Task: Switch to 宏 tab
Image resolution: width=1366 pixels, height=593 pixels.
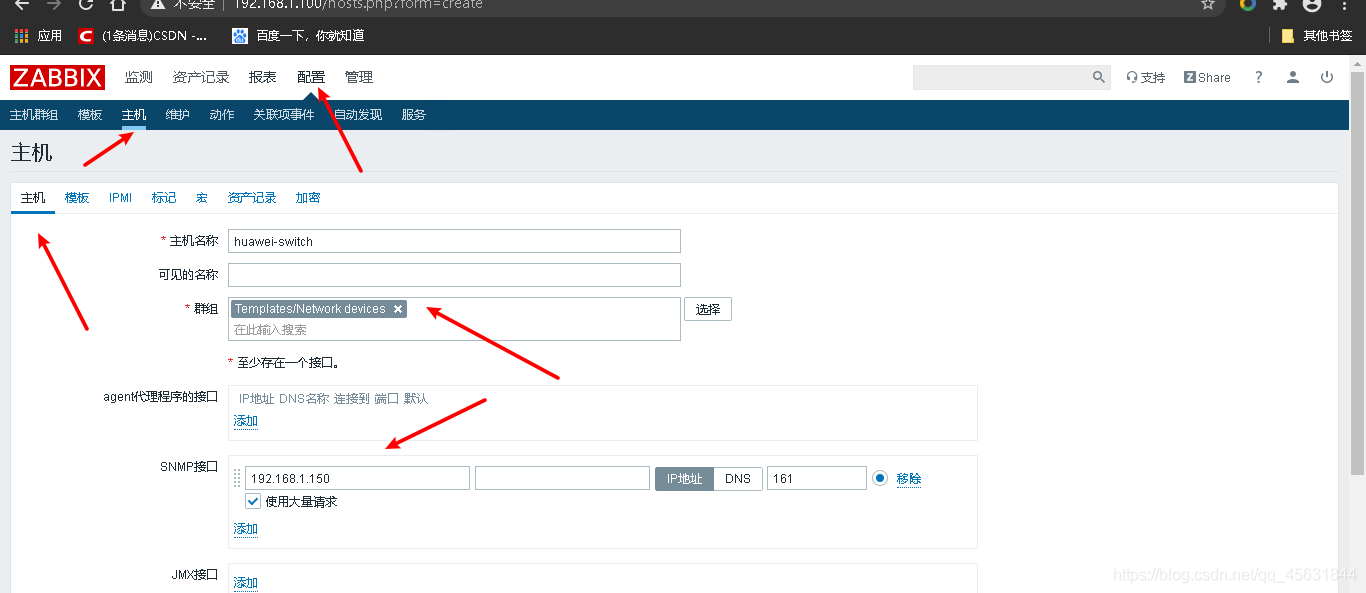Action: 202,198
